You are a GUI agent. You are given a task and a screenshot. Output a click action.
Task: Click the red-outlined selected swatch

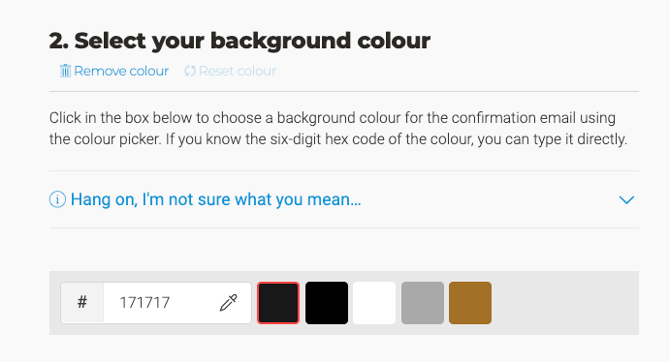(x=278, y=303)
